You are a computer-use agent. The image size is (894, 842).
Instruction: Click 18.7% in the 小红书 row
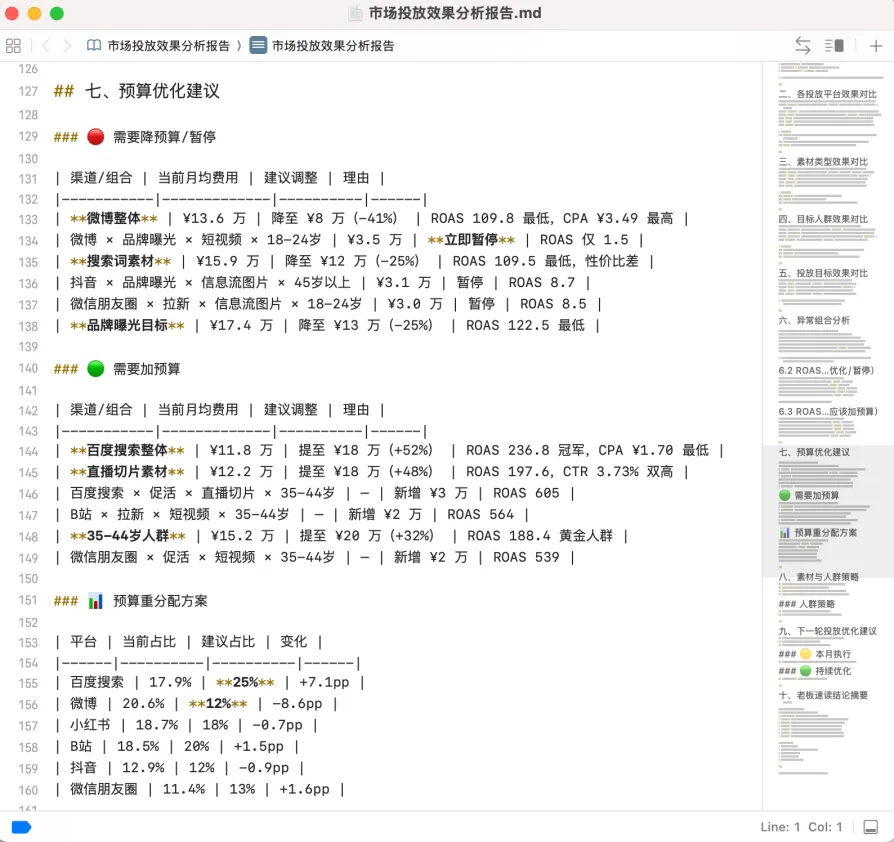coord(157,725)
